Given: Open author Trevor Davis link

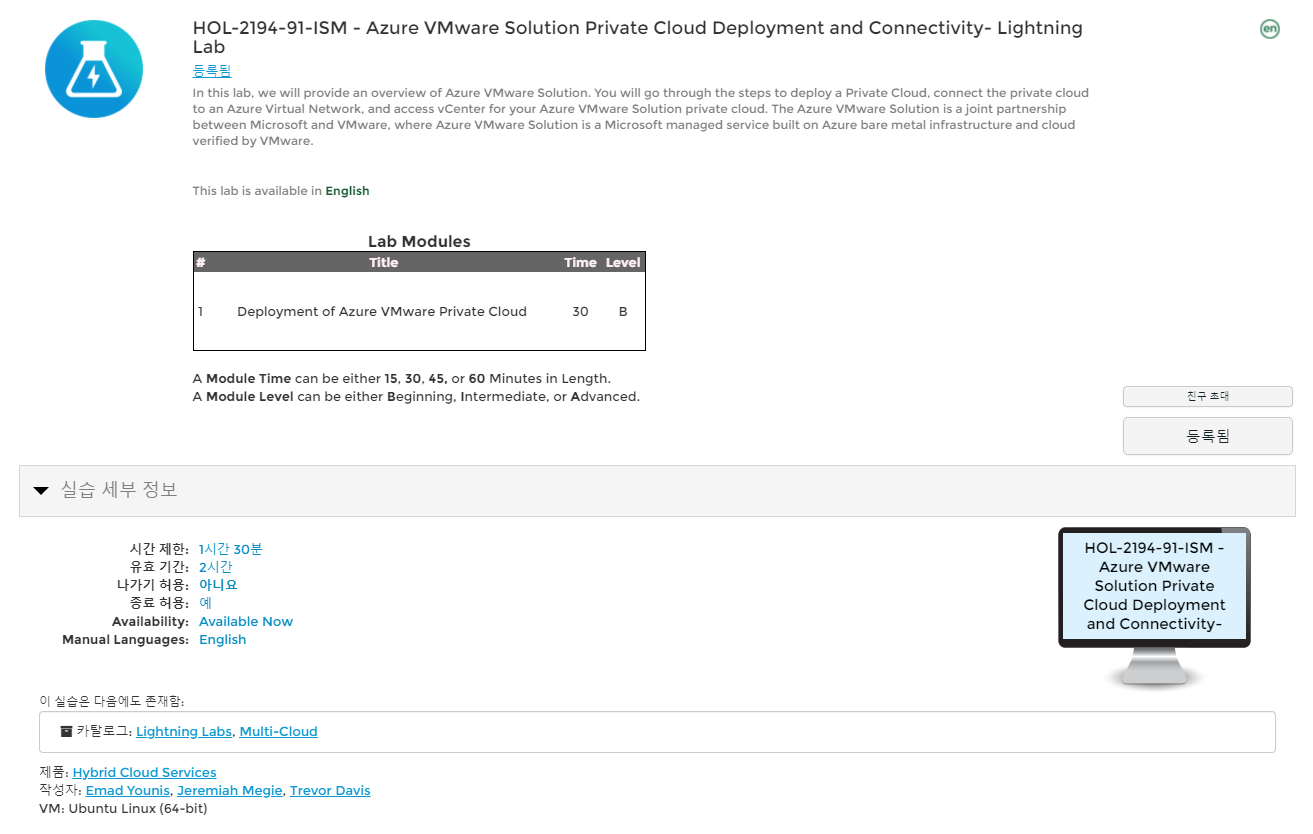Looking at the screenshot, I should point(330,791).
